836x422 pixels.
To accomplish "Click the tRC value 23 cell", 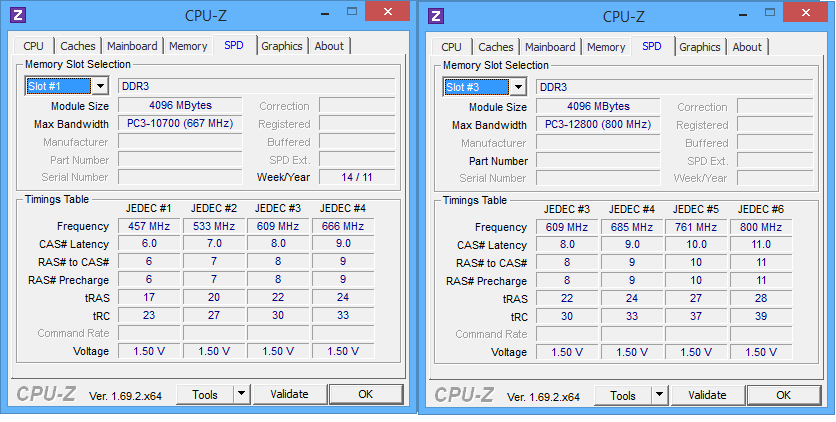I will pyautogui.click(x=149, y=315).
